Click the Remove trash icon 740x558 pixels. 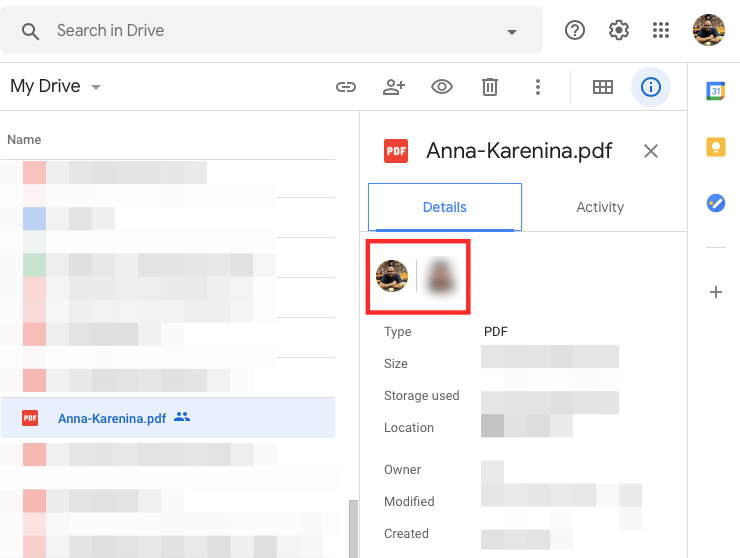click(490, 87)
